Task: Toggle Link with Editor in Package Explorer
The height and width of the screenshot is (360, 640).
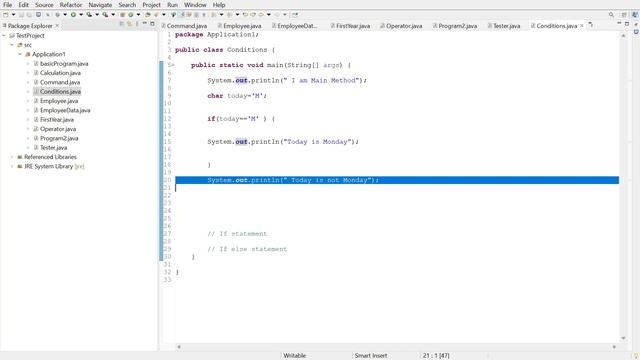Action: point(129,24)
